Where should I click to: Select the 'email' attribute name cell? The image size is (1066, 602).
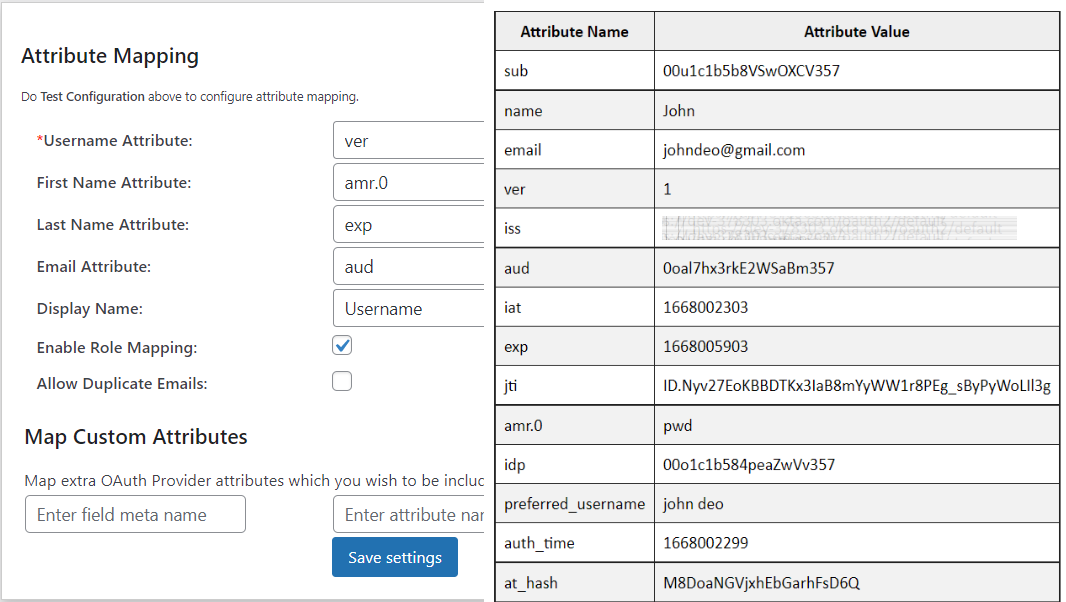pos(574,150)
